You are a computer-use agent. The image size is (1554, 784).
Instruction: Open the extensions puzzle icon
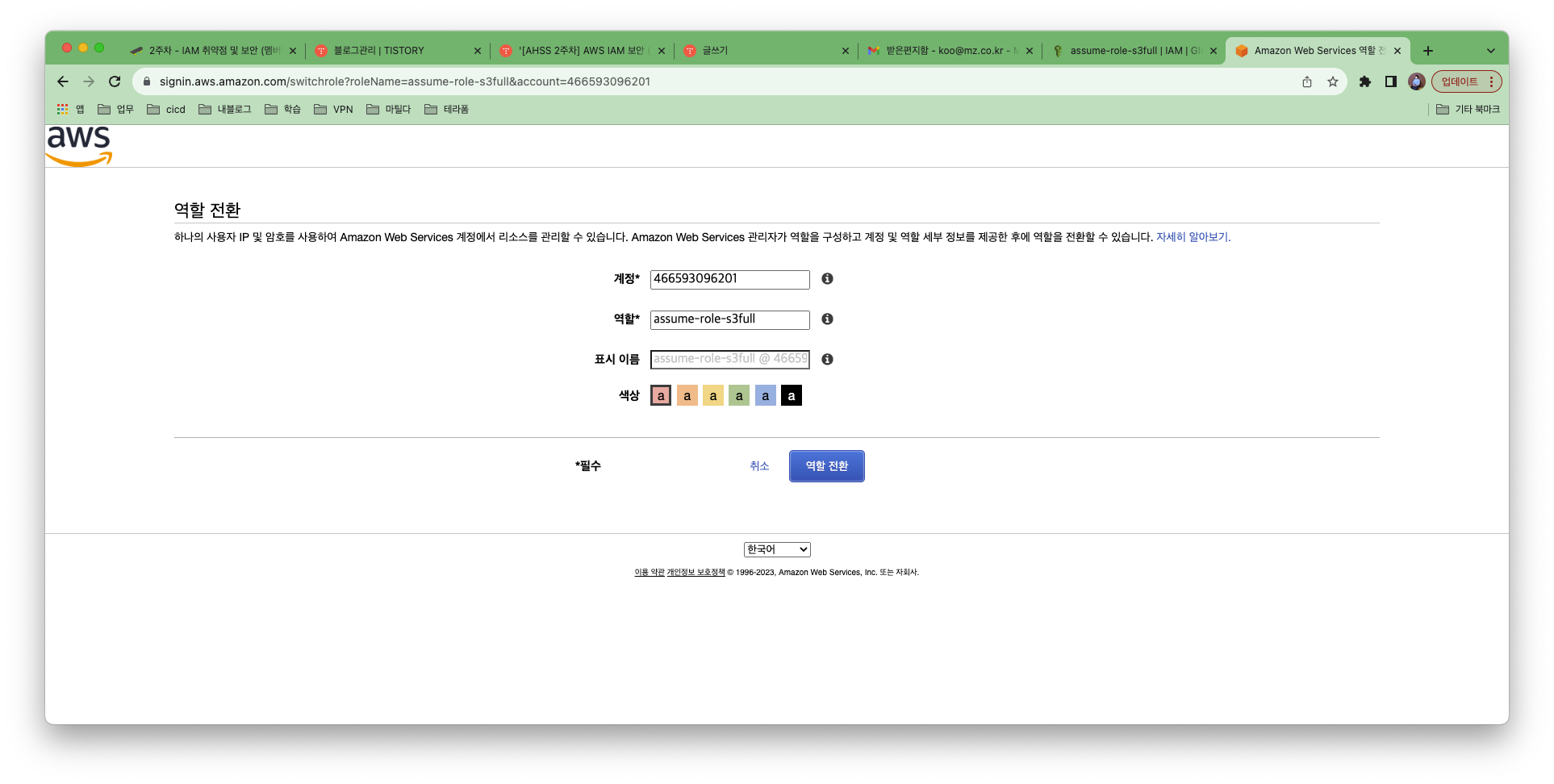pos(1365,81)
